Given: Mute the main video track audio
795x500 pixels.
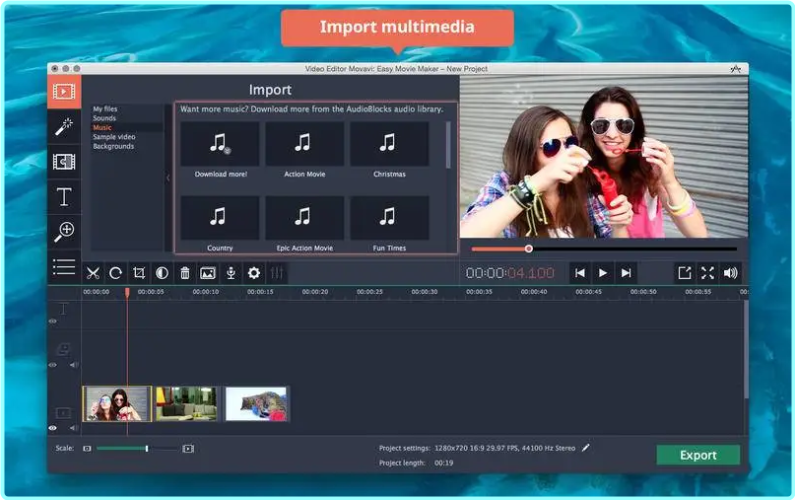Looking at the screenshot, I should [74, 428].
